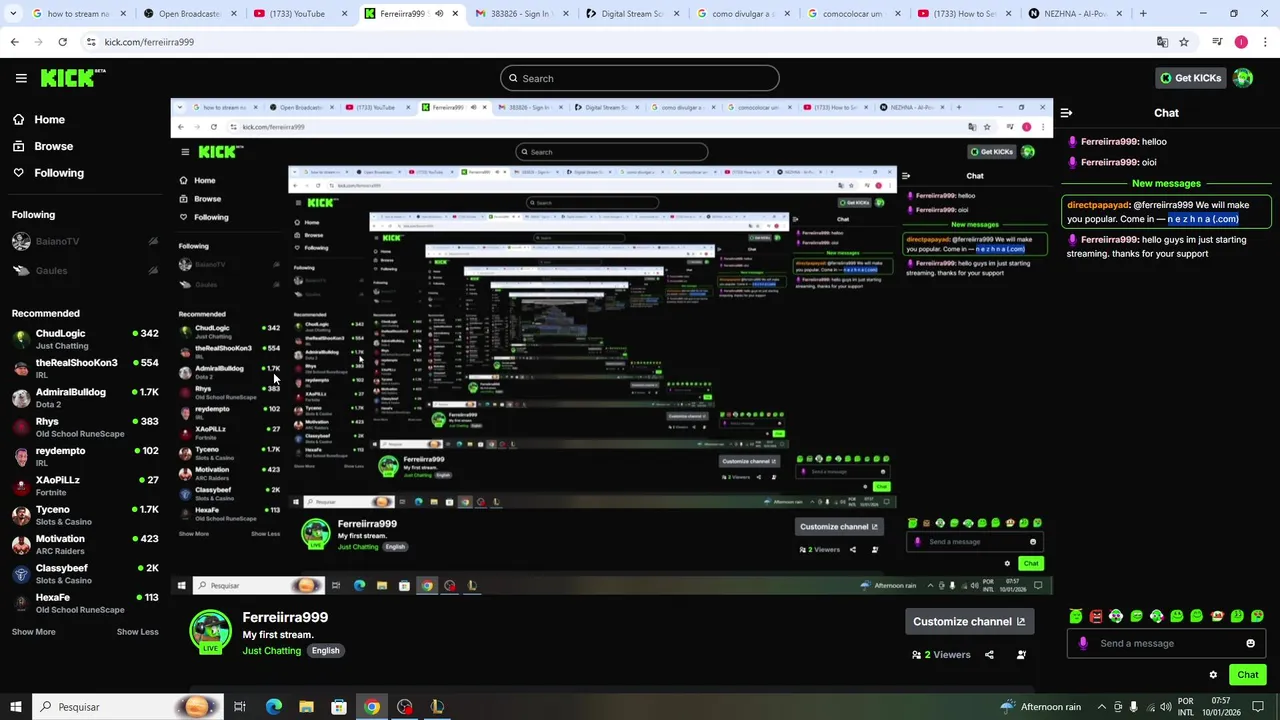Open the POR INTL language selector
Screen dimensions: 1280x720
pyautogui.click(x=1186, y=707)
